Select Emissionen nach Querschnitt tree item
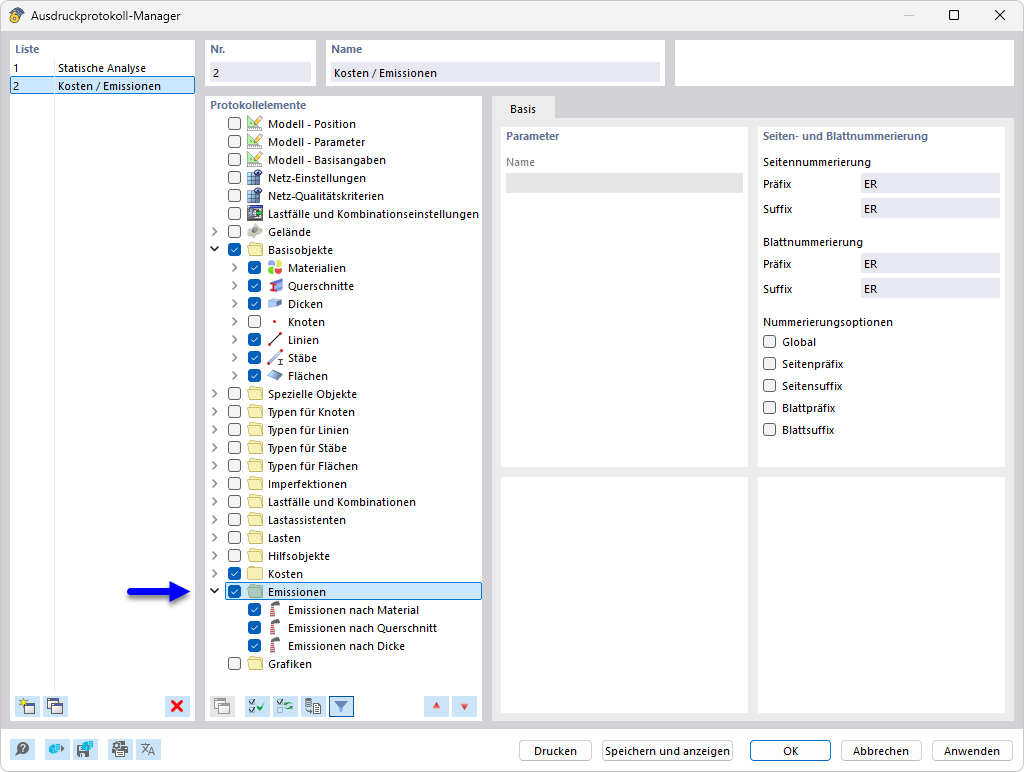Viewport: 1024px width, 772px height. tap(362, 628)
